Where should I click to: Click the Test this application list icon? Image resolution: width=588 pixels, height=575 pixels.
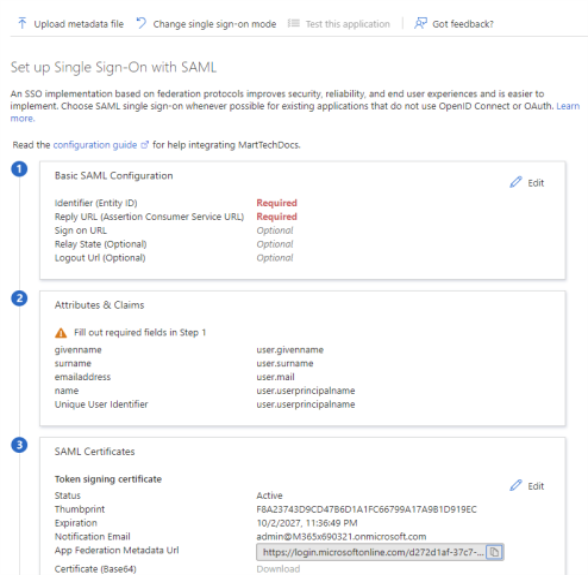(x=293, y=24)
